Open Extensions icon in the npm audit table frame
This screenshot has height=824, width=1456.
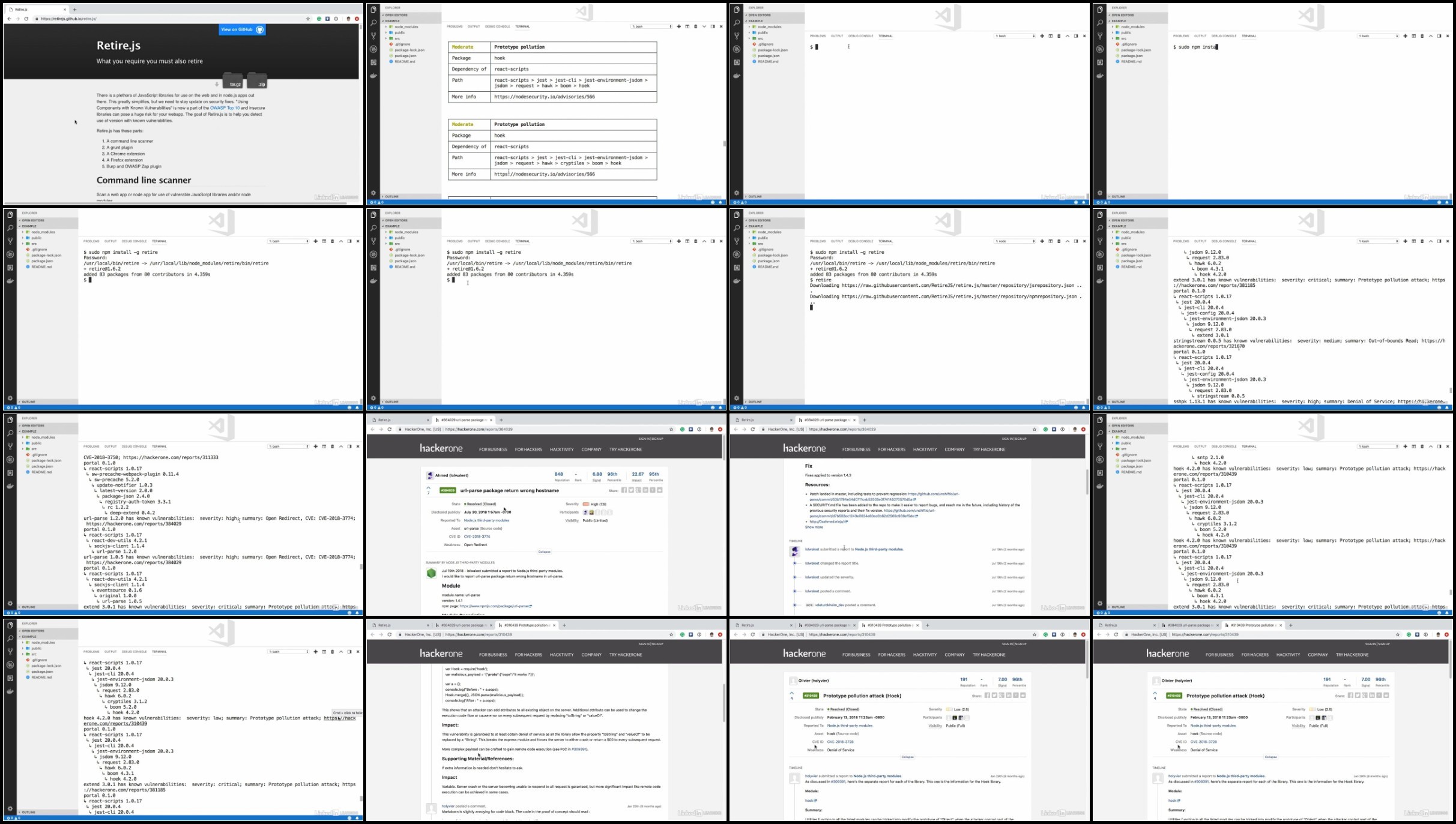point(373,62)
